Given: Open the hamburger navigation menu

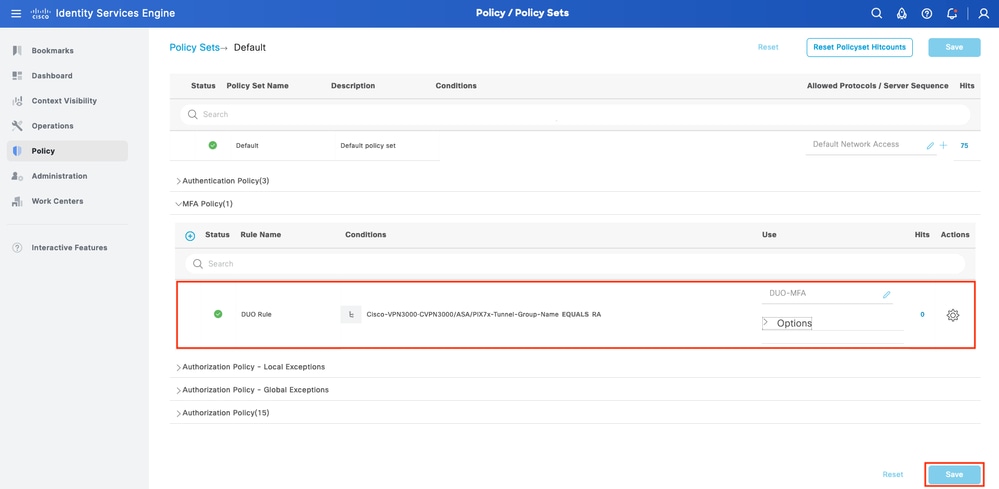Looking at the screenshot, I should (16, 13).
